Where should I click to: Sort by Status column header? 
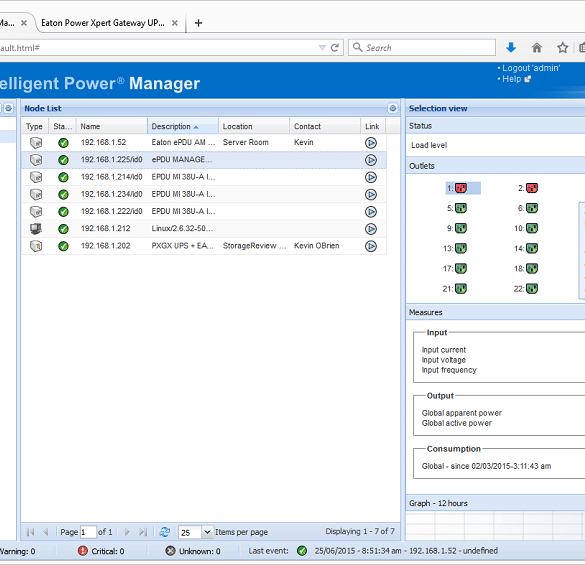click(x=63, y=127)
